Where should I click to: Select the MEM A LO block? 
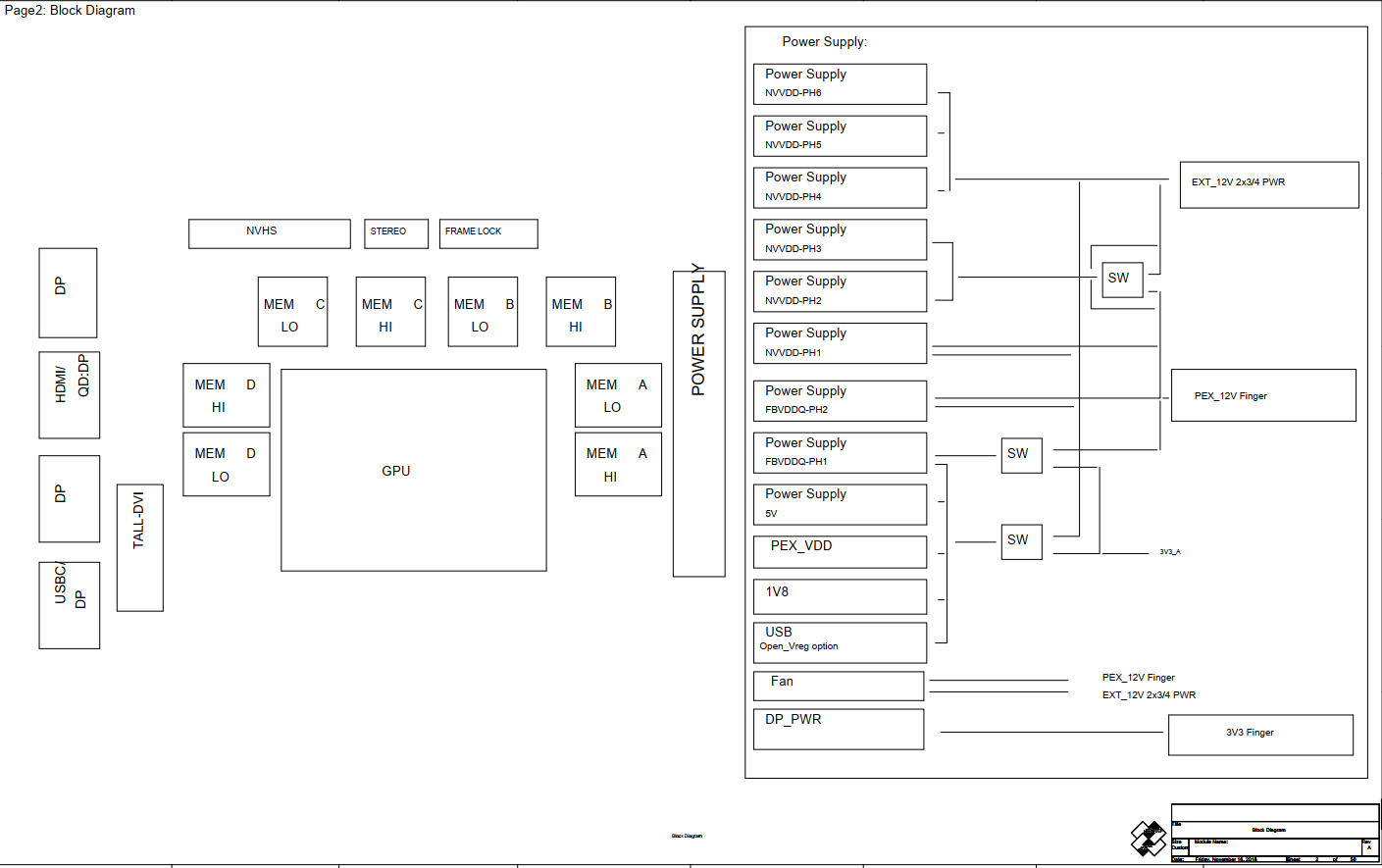tap(618, 394)
